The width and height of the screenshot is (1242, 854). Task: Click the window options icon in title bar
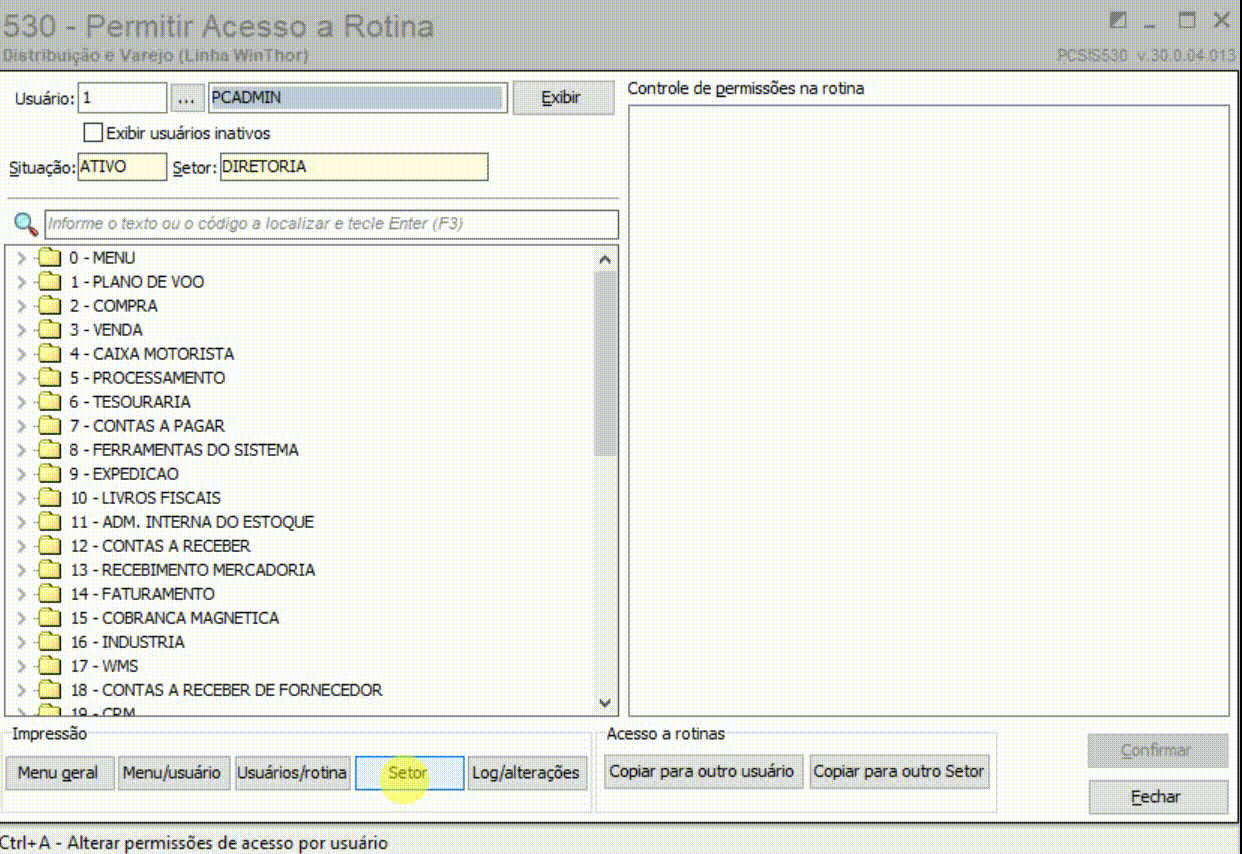click(x=1119, y=20)
